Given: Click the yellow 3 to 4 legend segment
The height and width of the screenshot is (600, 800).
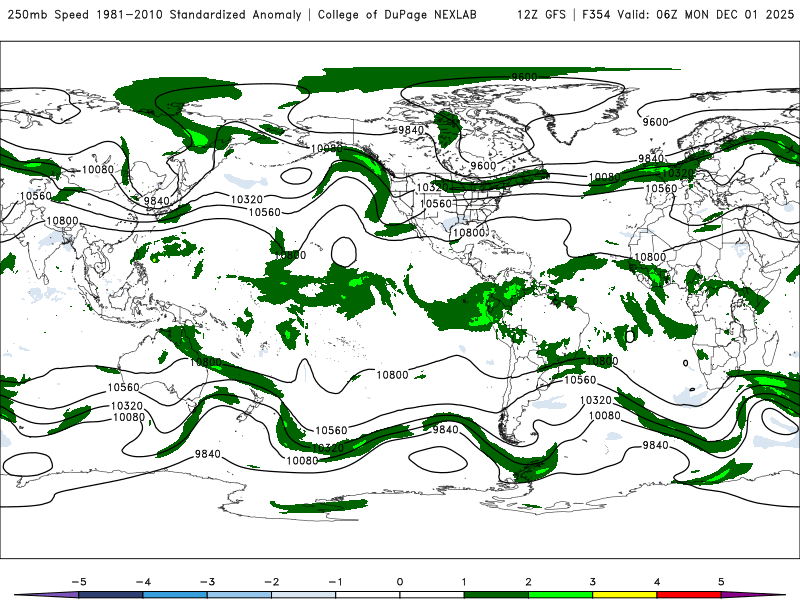Looking at the screenshot, I should point(624,595).
